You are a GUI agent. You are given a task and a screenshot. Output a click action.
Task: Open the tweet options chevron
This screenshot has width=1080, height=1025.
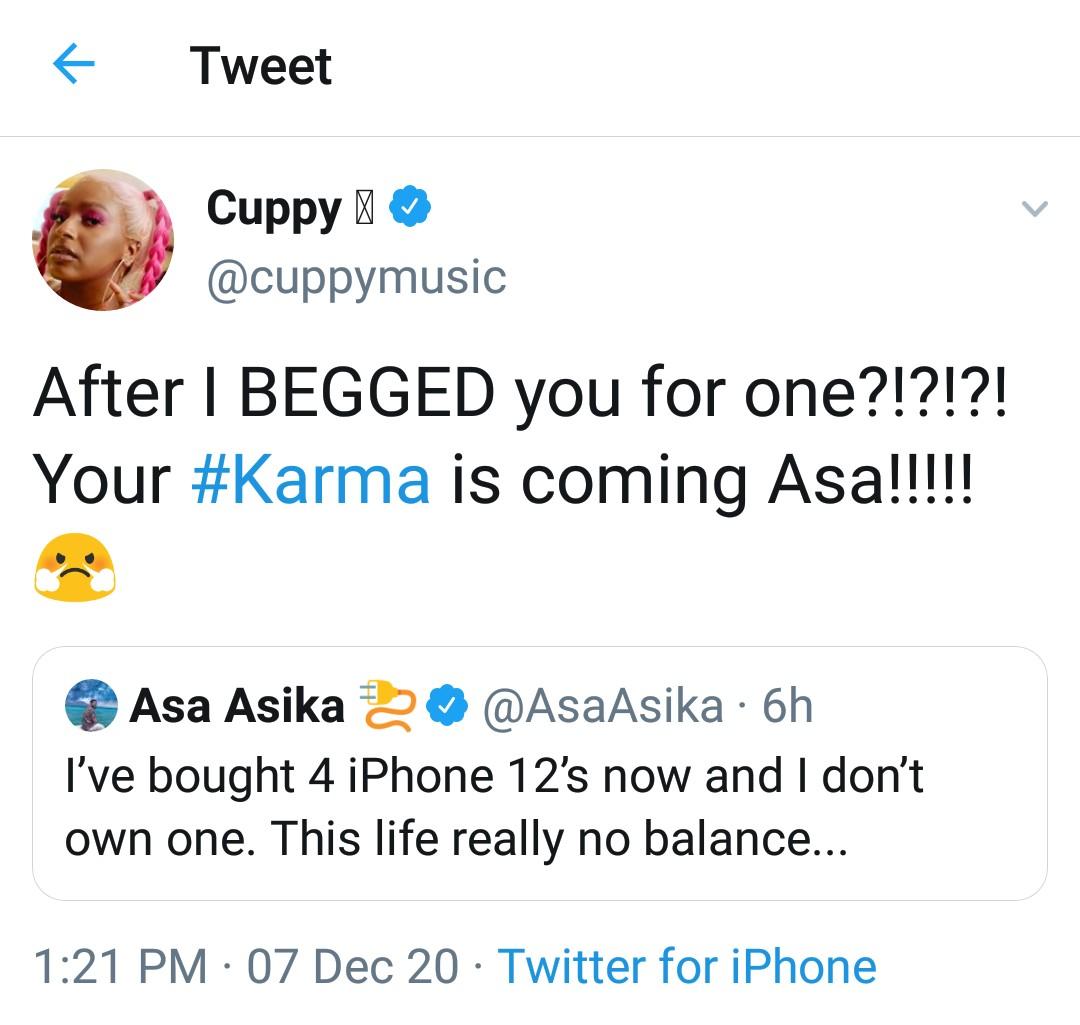1033,209
